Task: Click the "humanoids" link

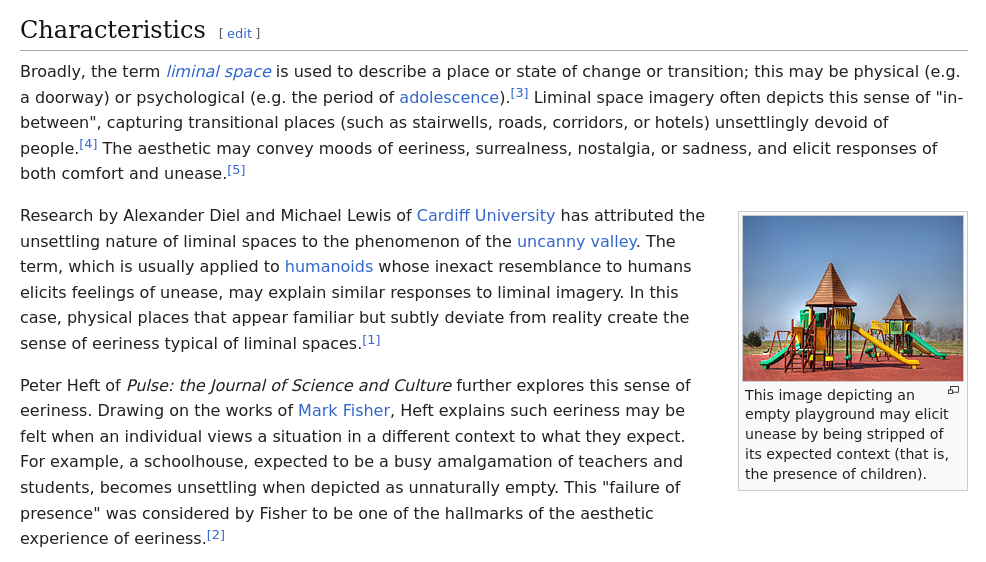Action: [328, 267]
